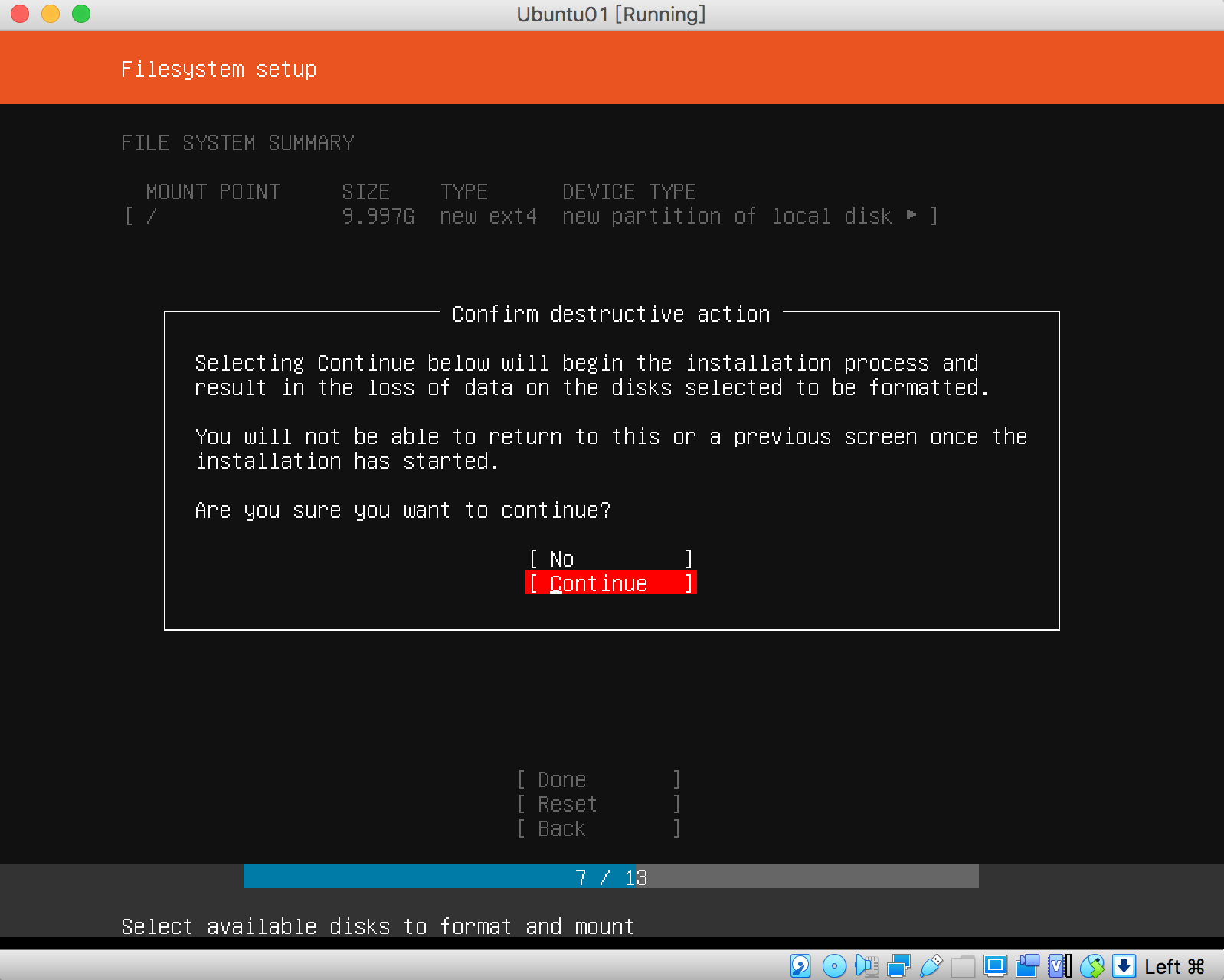Screen dimensions: 1224x980
Task: Click the "Left ⌘" host key label
Action: (1174, 967)
